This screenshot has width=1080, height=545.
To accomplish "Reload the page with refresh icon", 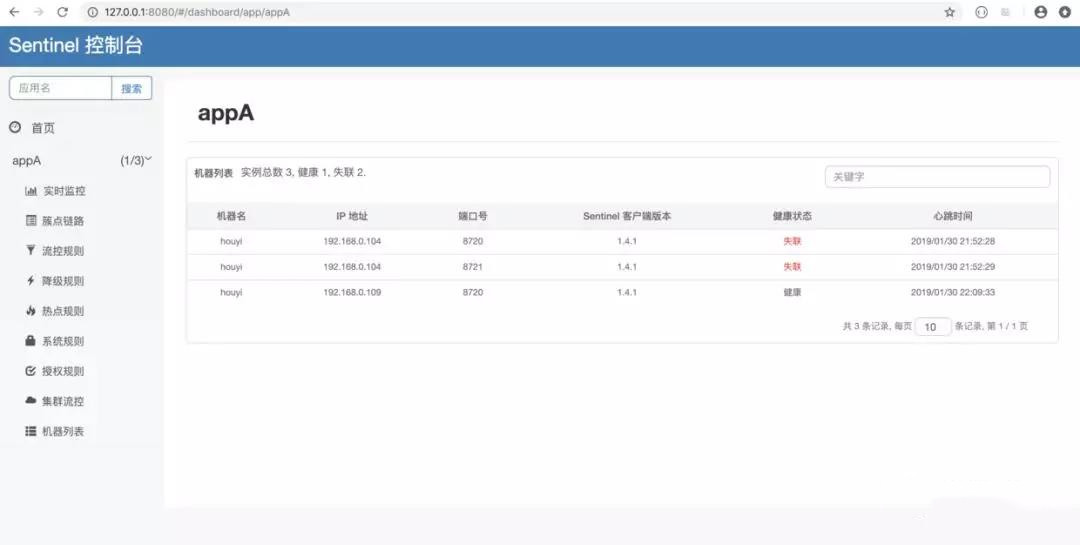I will (63, 12).
